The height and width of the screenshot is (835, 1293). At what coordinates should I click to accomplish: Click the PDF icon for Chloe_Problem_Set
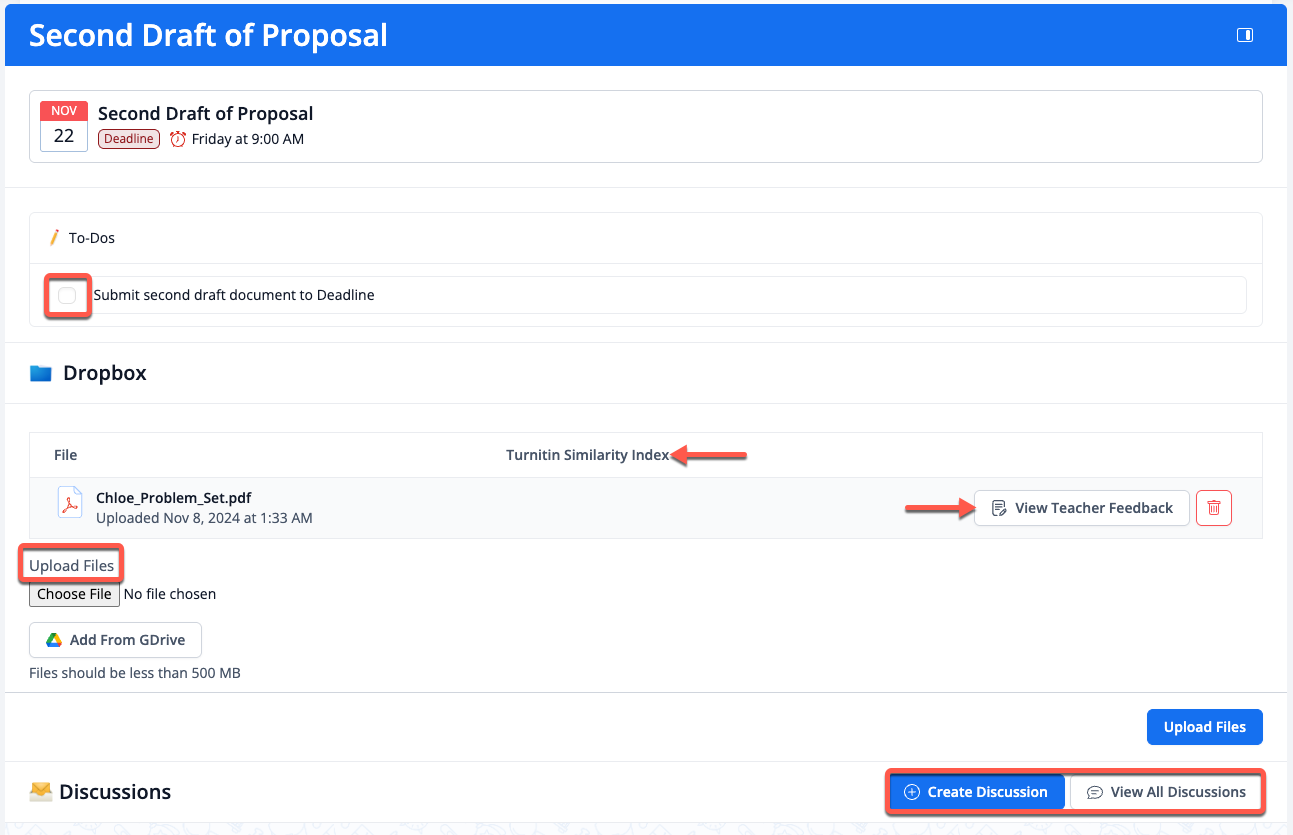[x=69, y=504]
